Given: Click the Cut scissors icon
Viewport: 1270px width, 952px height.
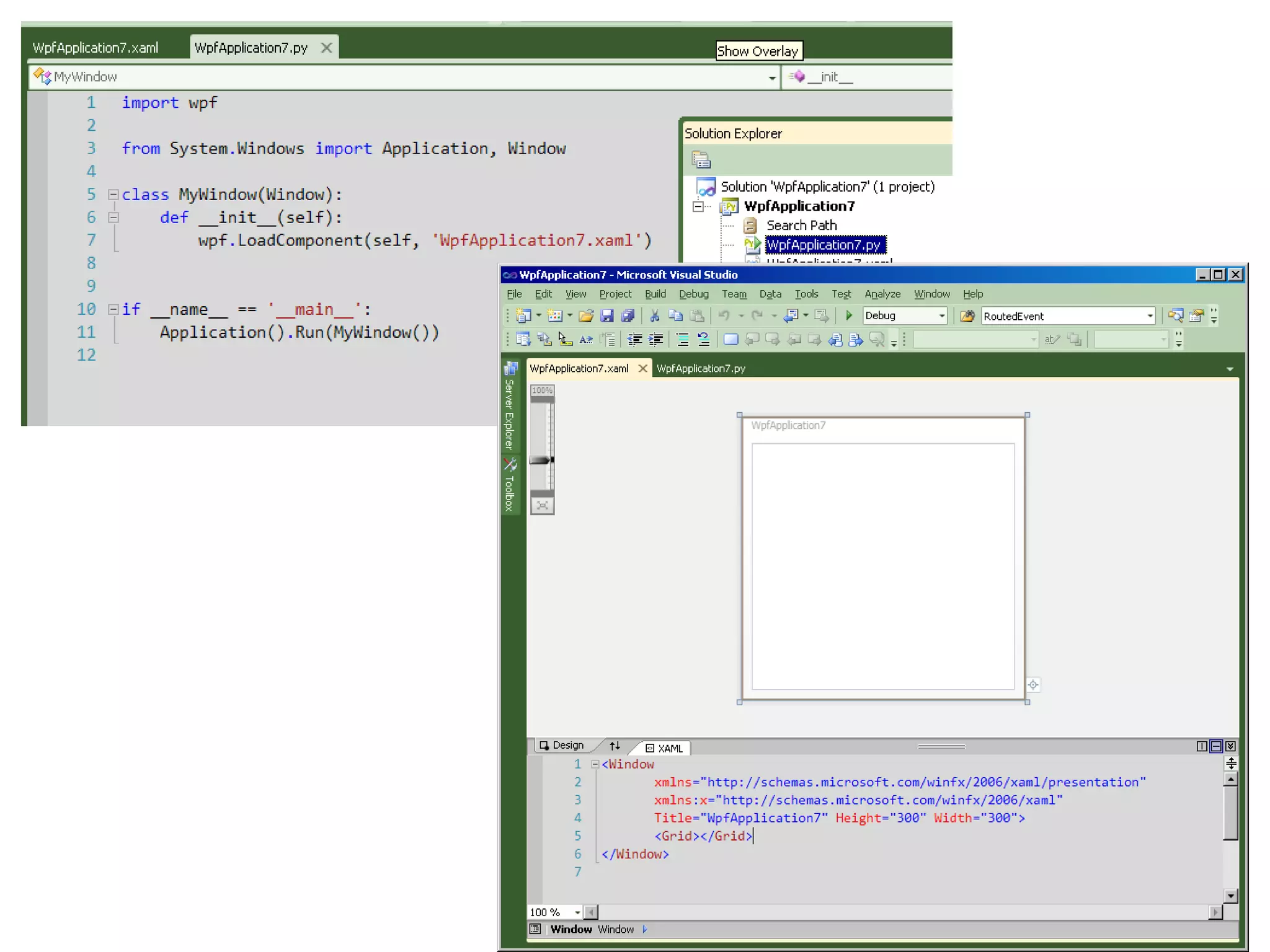Looking at the screenshot, I should click(654, 316).
